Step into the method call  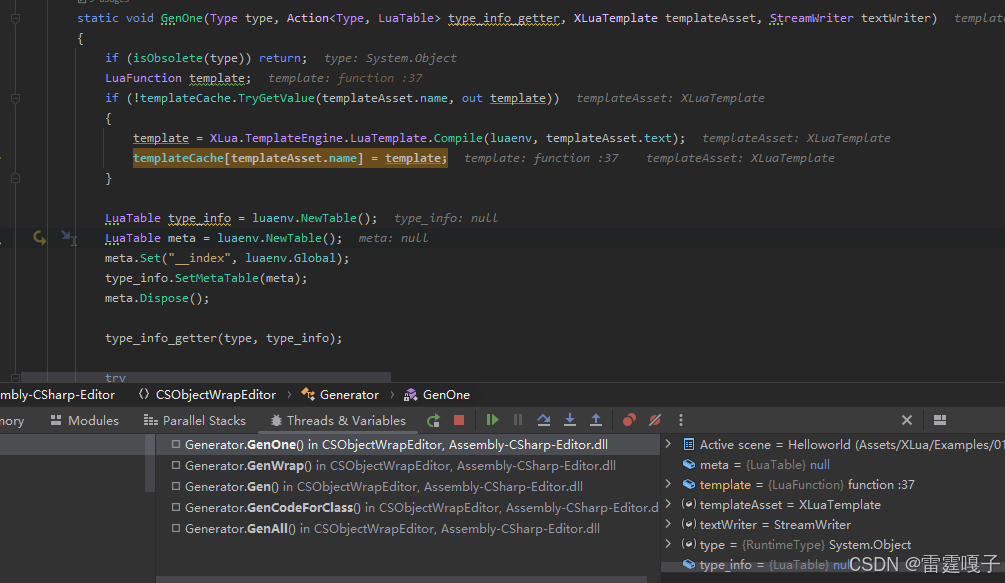tap(570, 420)
